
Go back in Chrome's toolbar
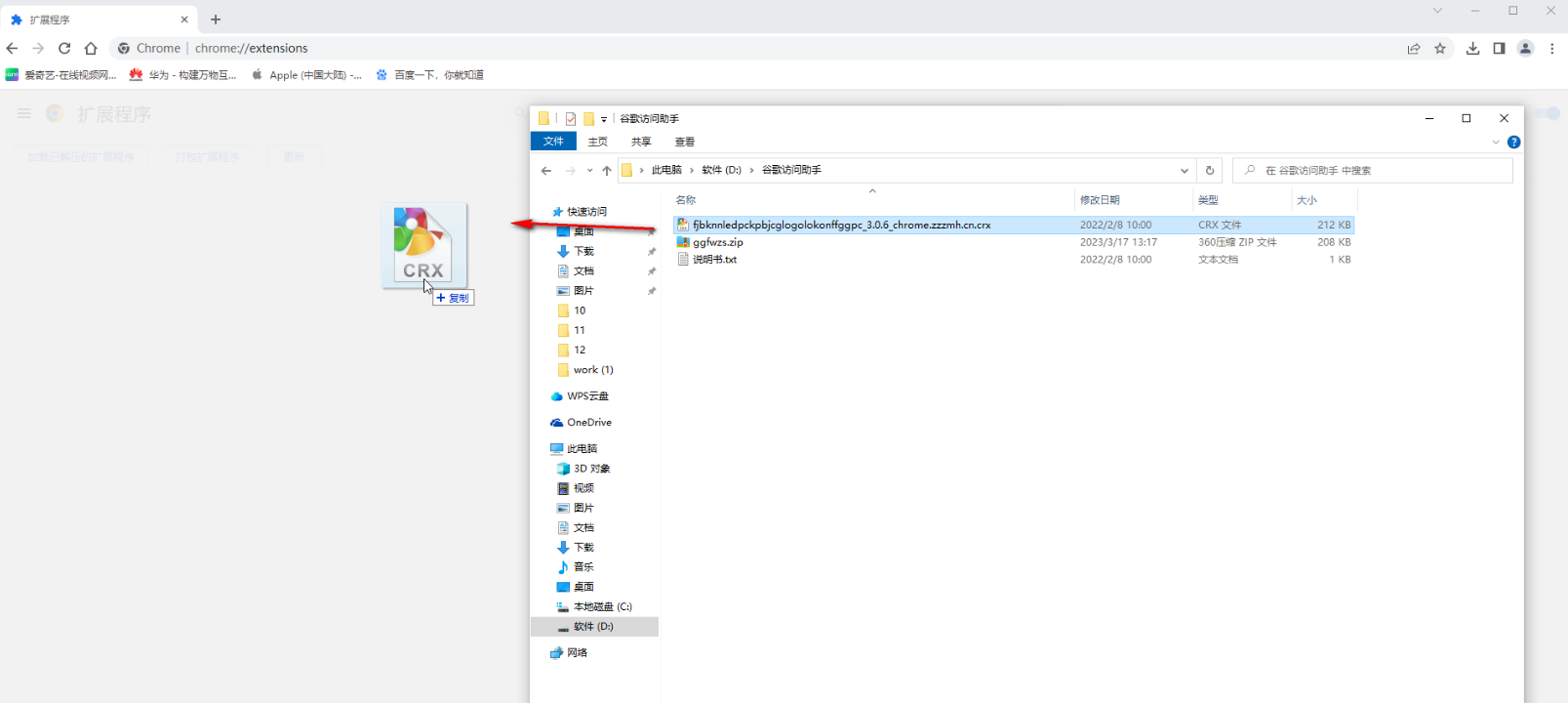[12, 48]
